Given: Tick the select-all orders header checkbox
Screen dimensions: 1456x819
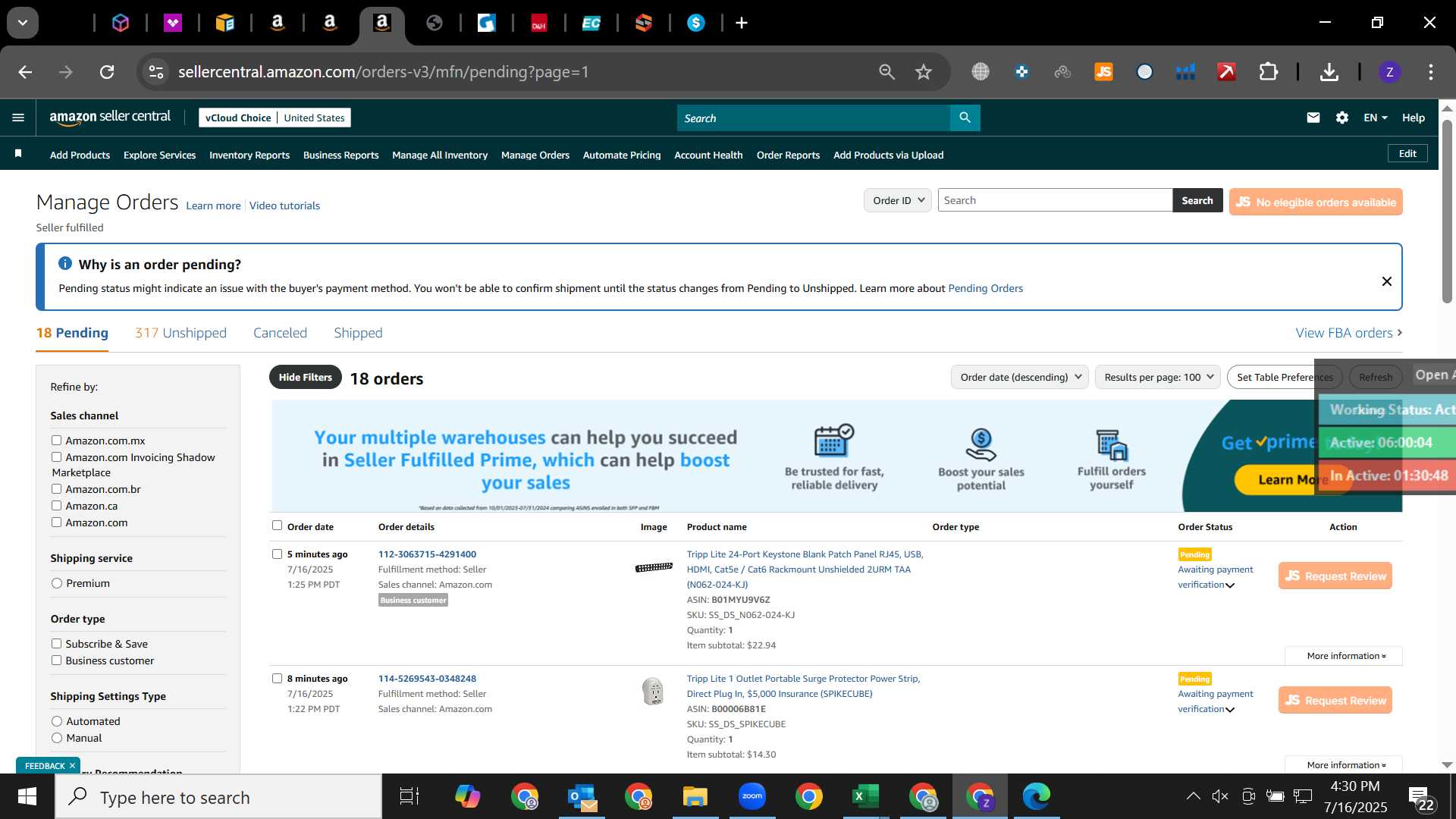Looking at the screenshot, I should pyautogui.click(x=277, y=526).
